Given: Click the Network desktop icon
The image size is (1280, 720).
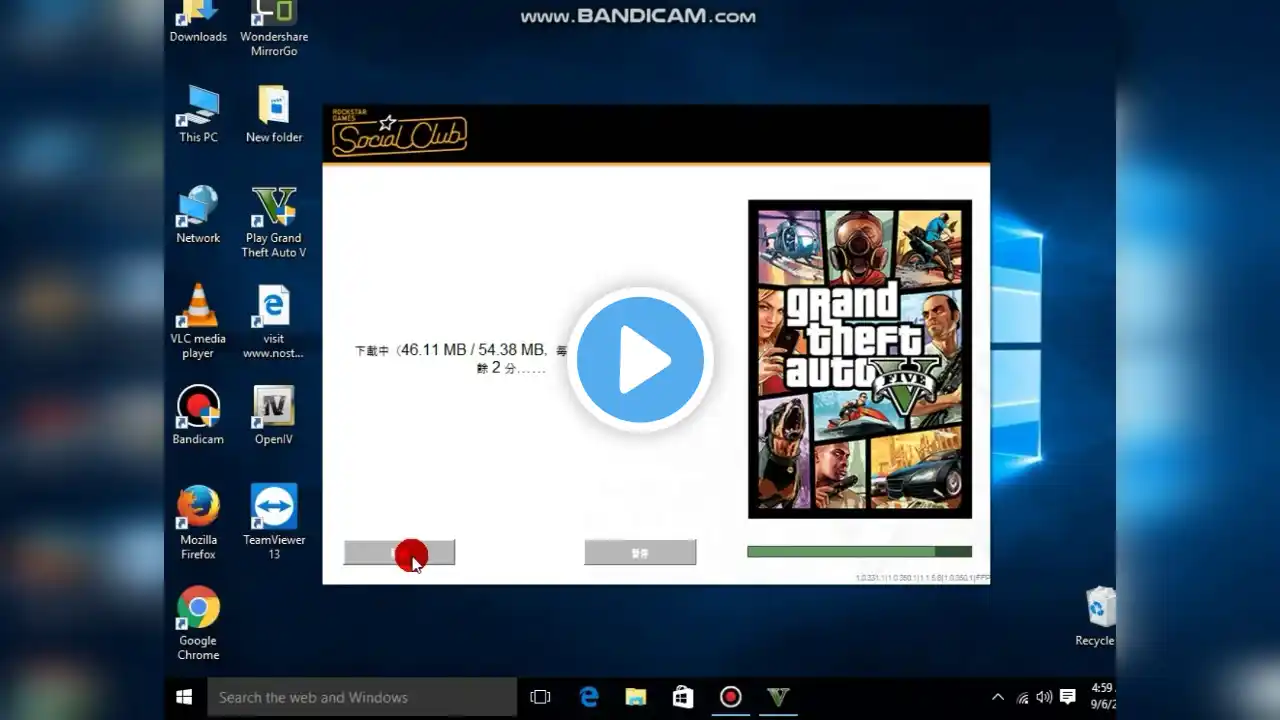Looking at the screenshot, I should tap(198, 214).
